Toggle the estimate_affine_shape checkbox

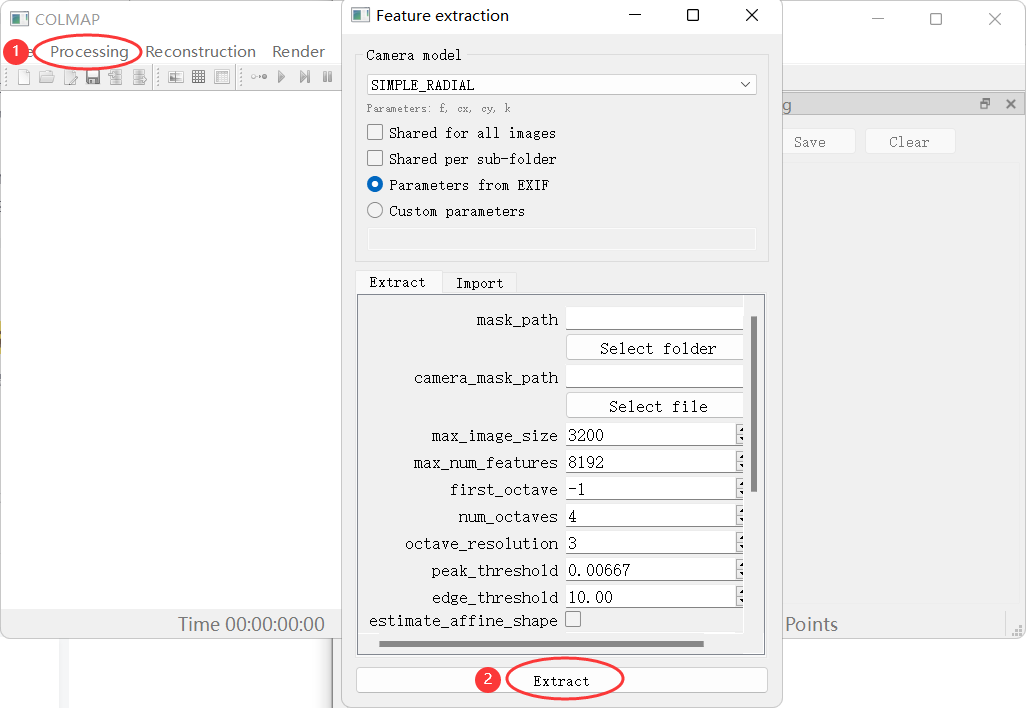(573, 620)
